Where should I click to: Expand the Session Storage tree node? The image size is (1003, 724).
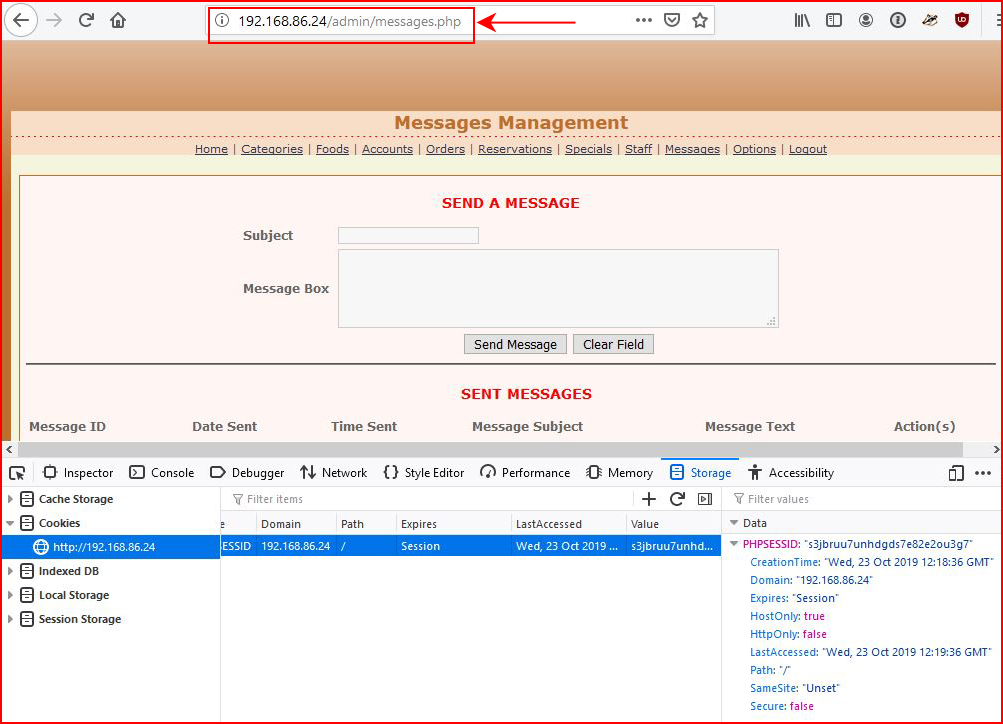[10, 619]
